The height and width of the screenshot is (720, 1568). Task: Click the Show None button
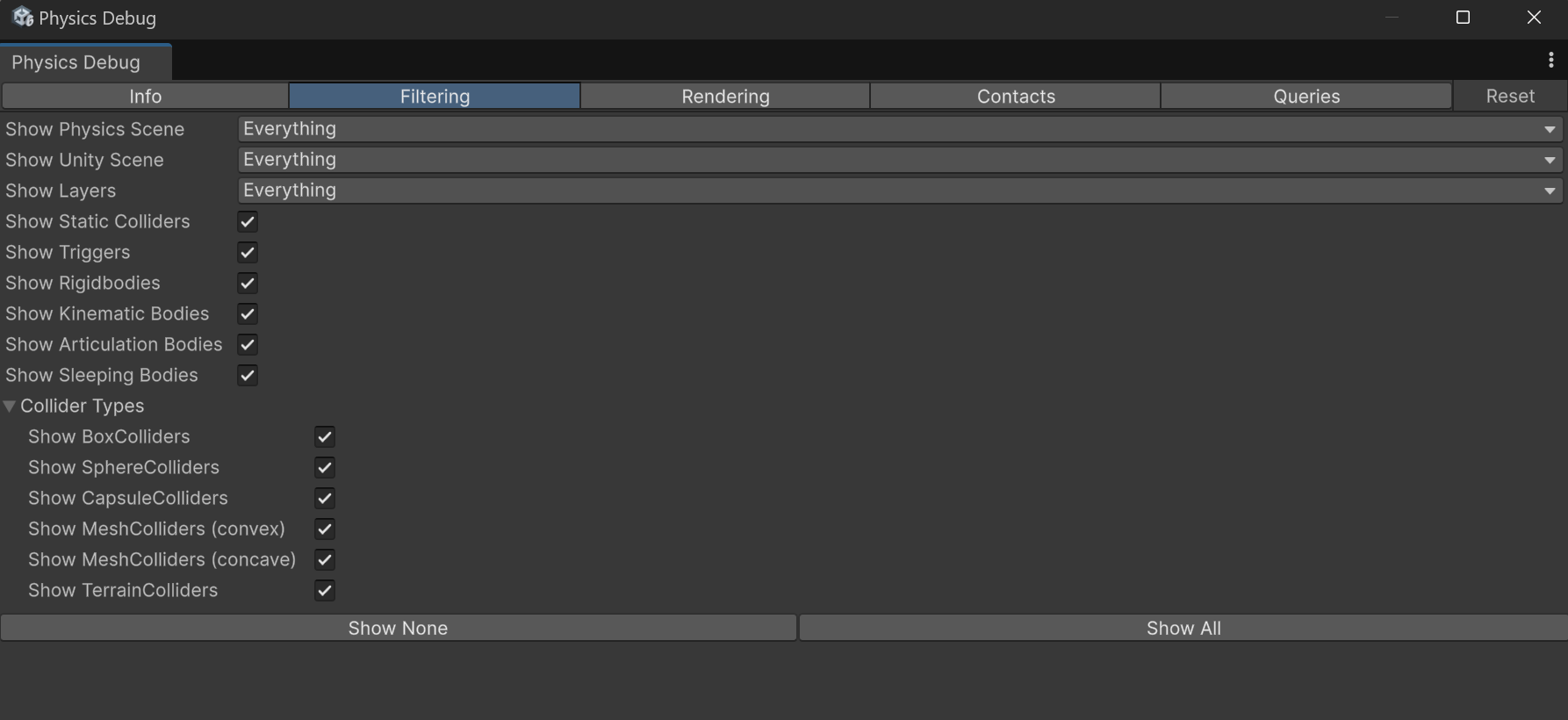pyautogui.click(x=398, y=628)
